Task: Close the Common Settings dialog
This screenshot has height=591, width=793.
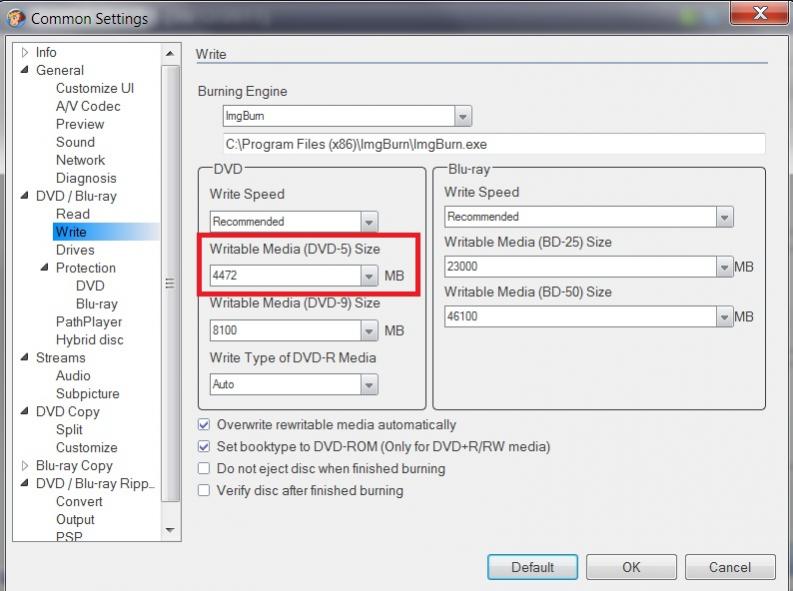Action: (760, 12)
